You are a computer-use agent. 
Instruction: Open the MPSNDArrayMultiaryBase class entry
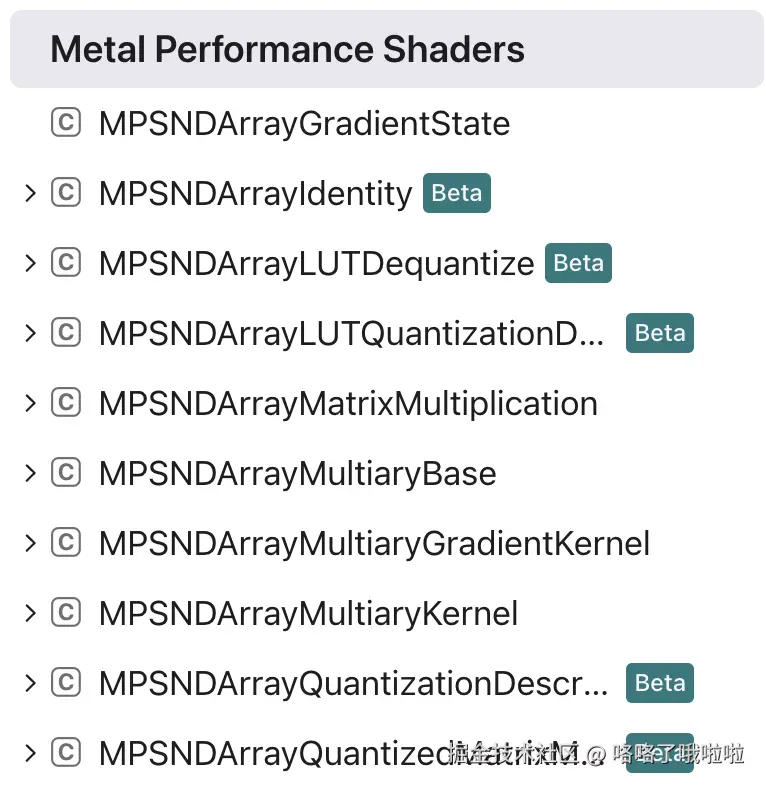pos(298,474)
